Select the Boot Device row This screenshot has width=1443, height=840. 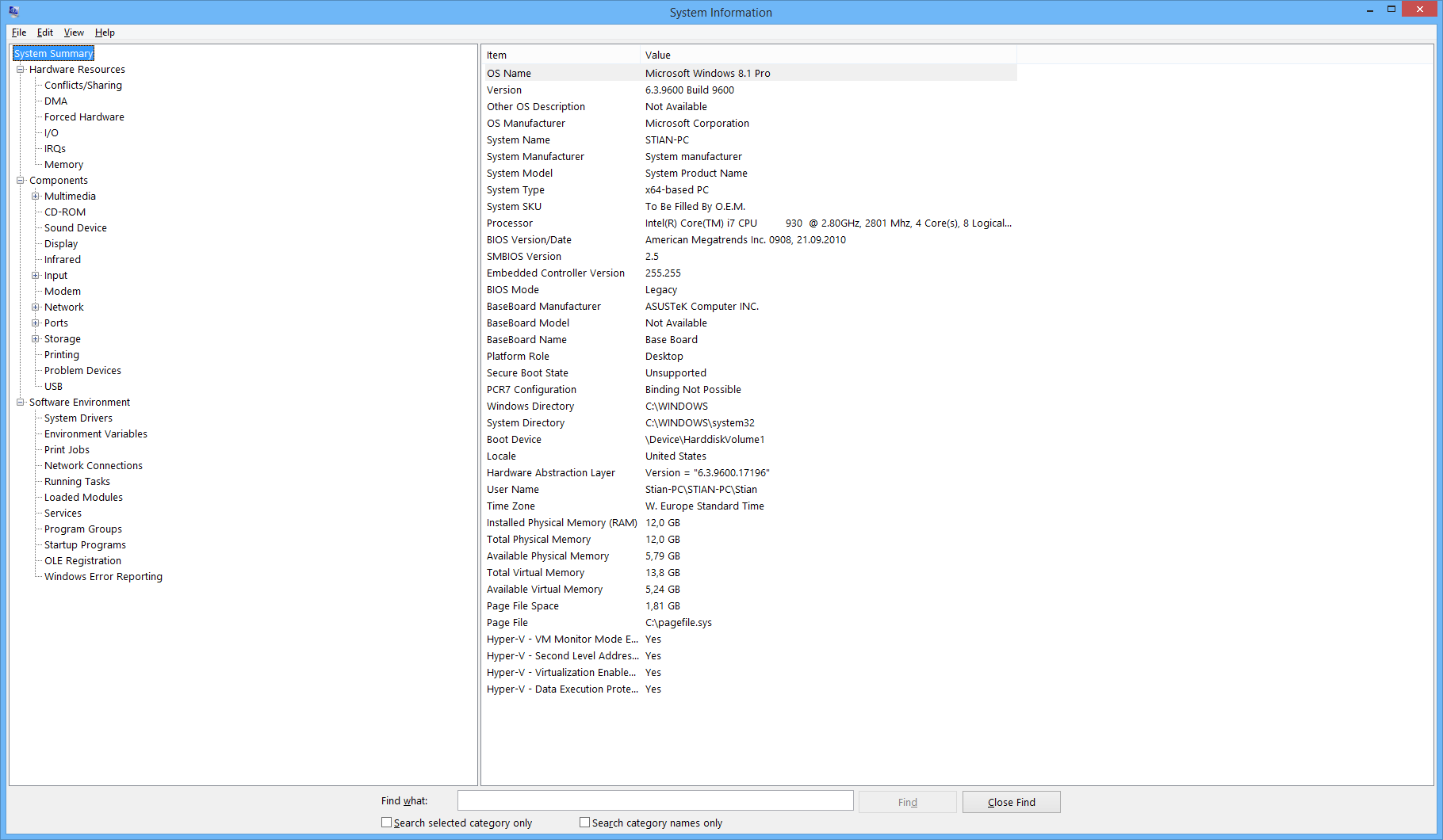(x=749, y=440)
